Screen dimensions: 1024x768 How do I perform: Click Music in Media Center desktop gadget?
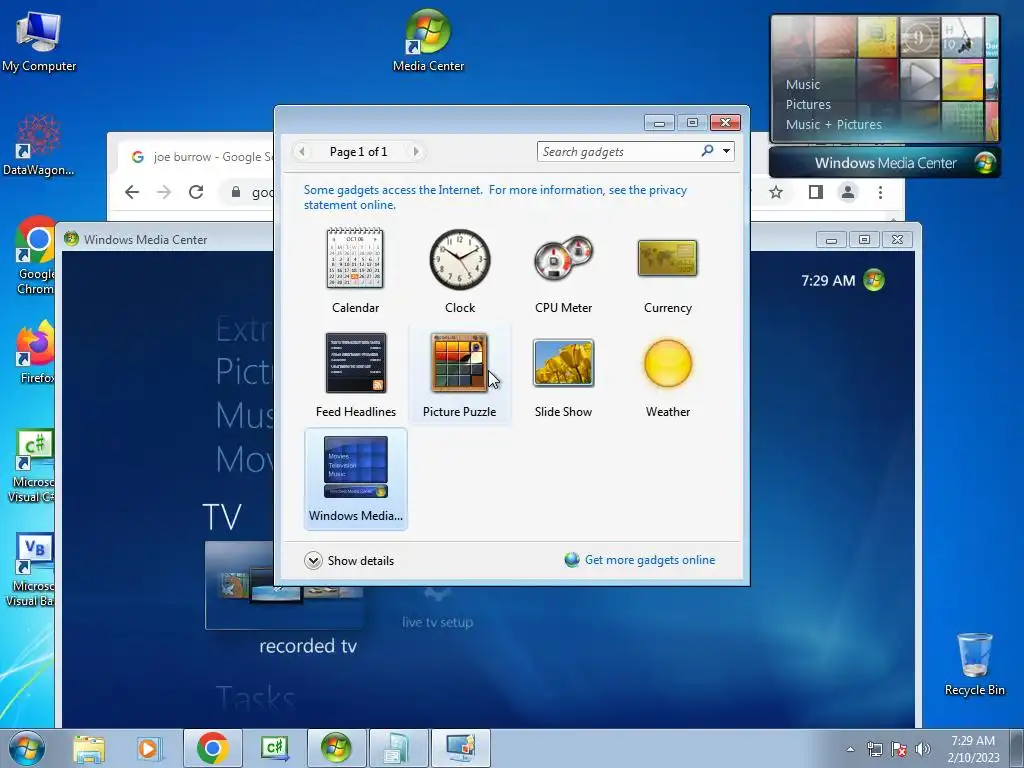[x=803, y=84]
